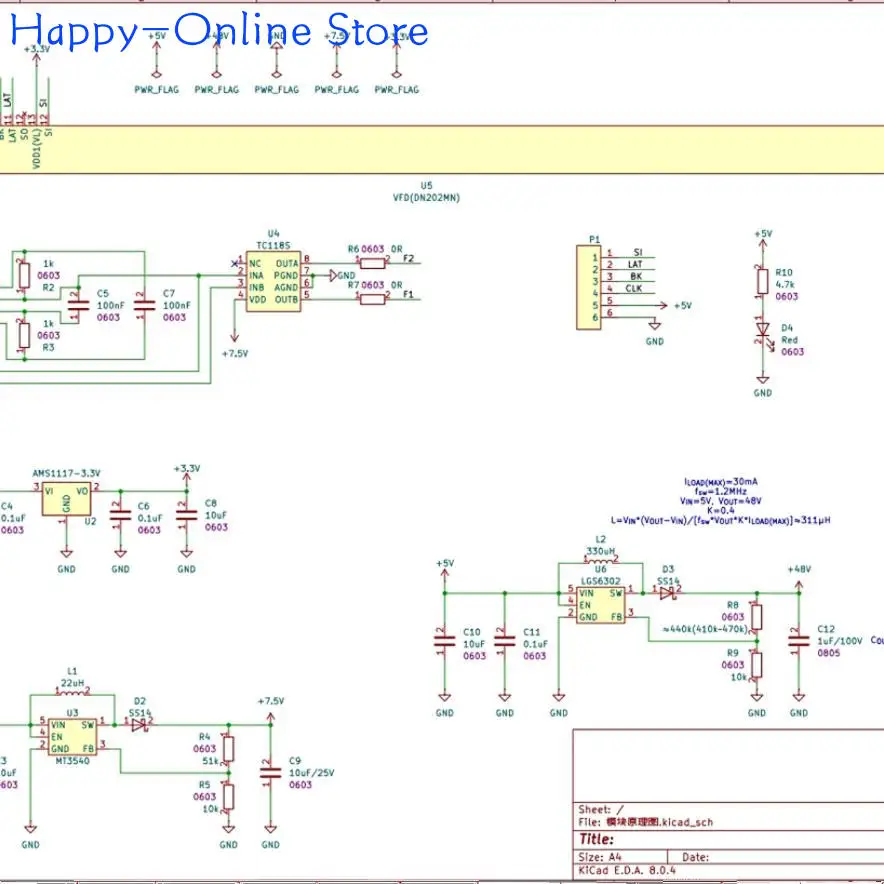Click the GND symbol below D4 LED

coord(763,386)
